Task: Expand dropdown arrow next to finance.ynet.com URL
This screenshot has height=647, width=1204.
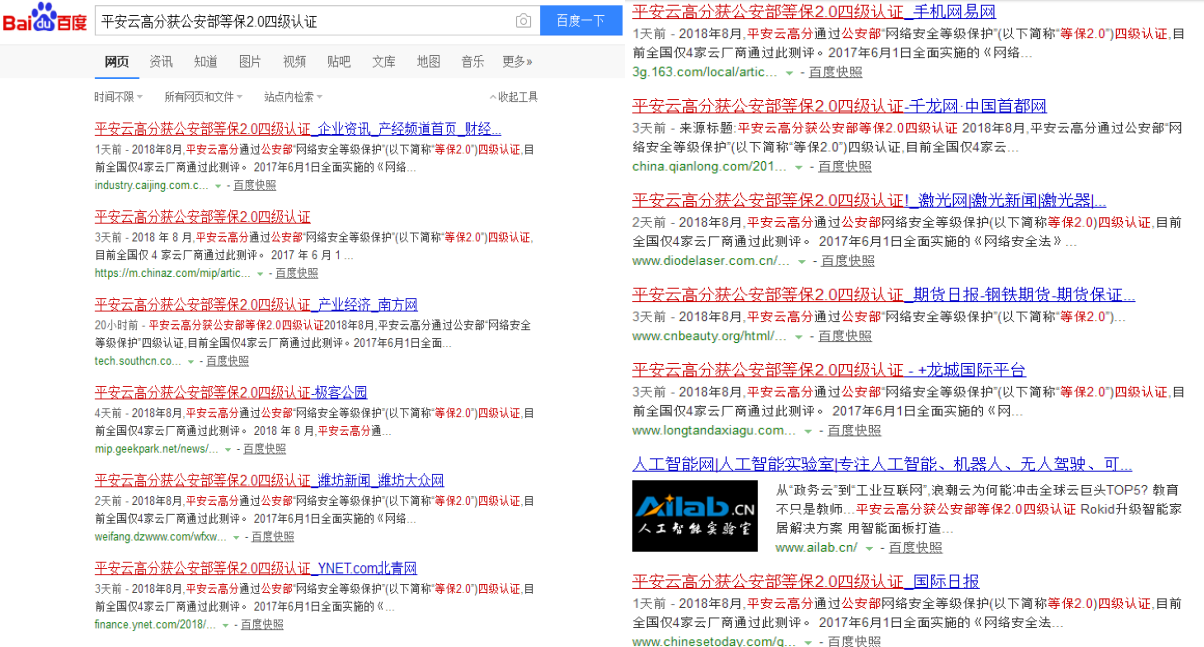Action: (226, 626)
